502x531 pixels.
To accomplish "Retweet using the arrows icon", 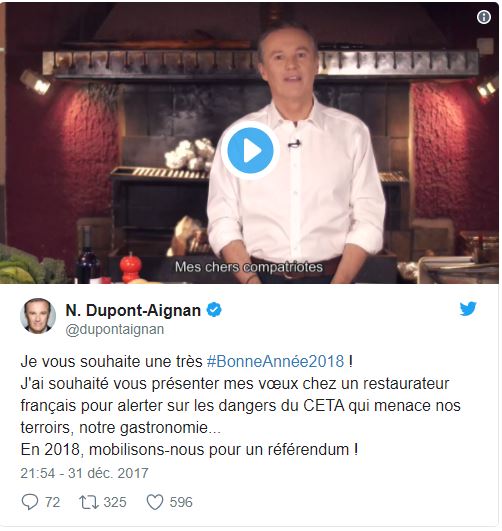I will 89,502.
